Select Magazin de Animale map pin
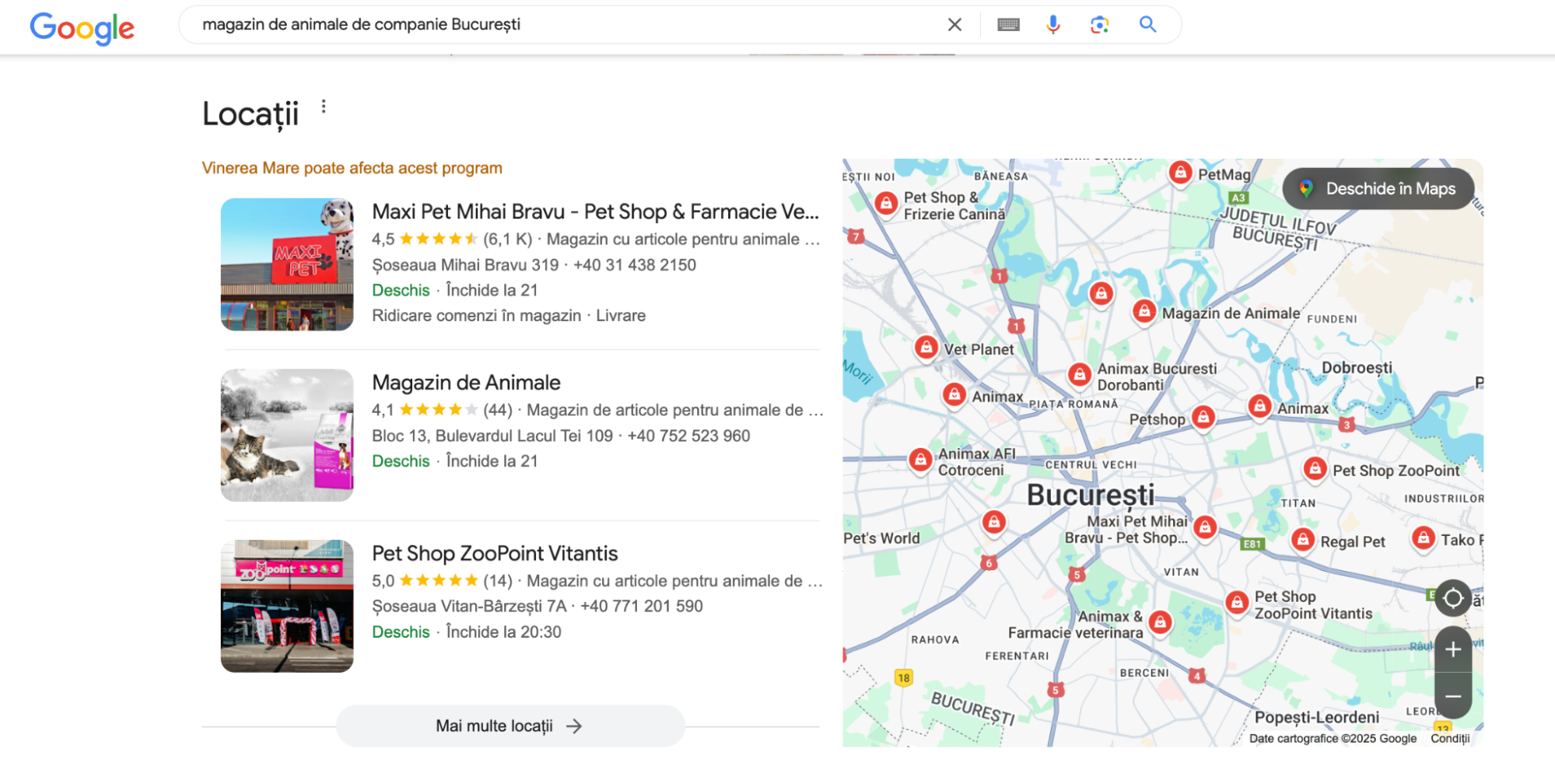Viewport: 1555px width, 784px height. click(x=1143, y=312)
